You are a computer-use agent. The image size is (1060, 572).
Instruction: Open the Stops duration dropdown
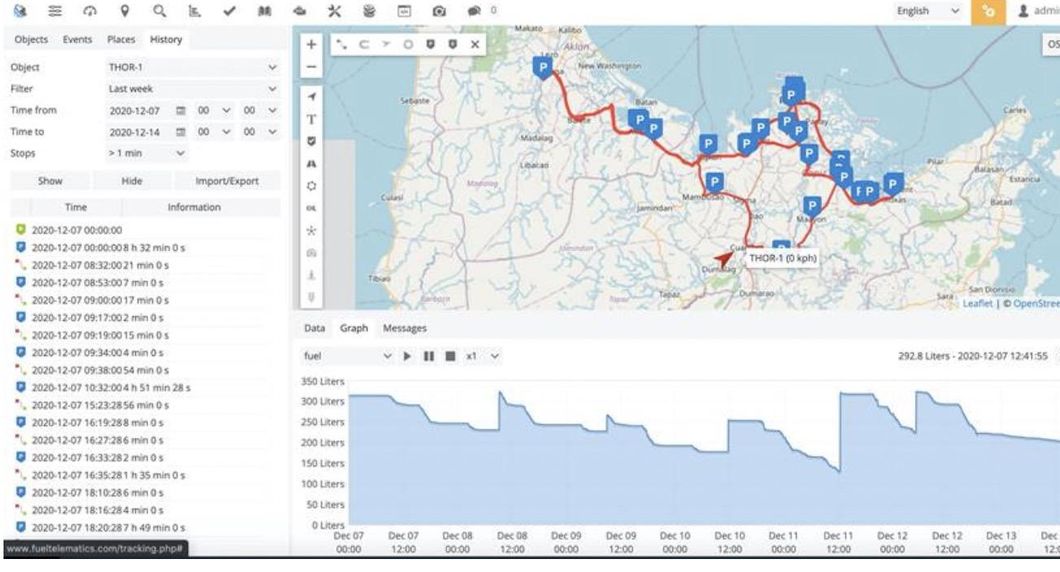(146, 153)
